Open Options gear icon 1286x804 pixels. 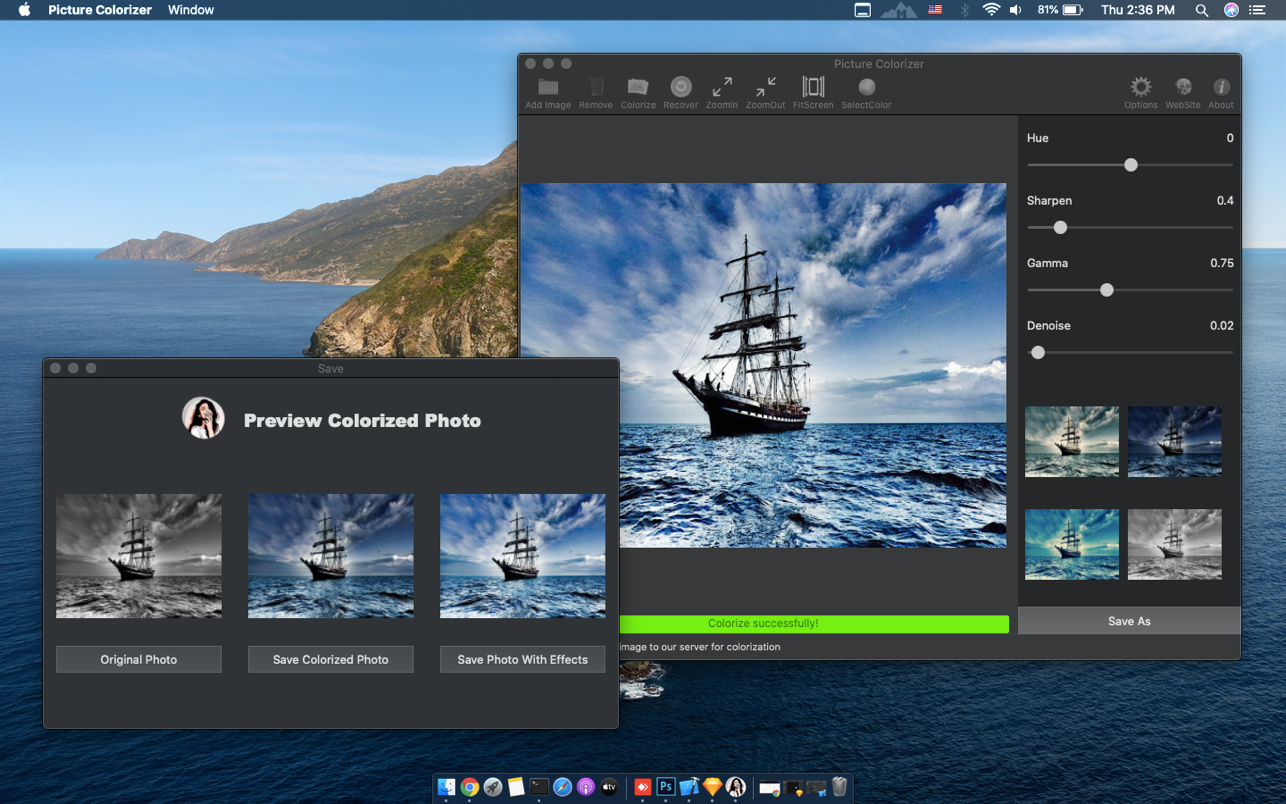point(1140,88)
